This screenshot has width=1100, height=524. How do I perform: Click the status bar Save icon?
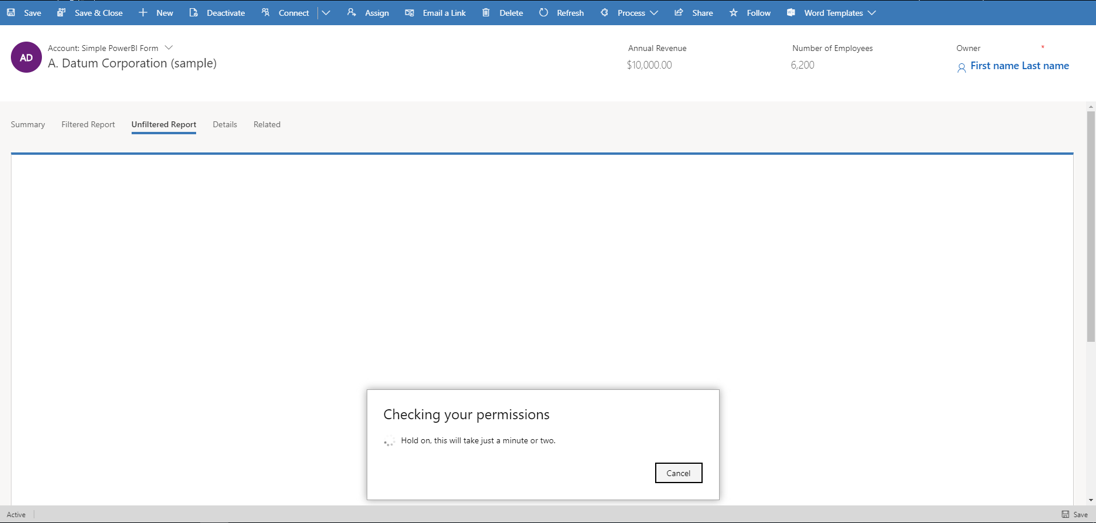[x=1066, y=514]
